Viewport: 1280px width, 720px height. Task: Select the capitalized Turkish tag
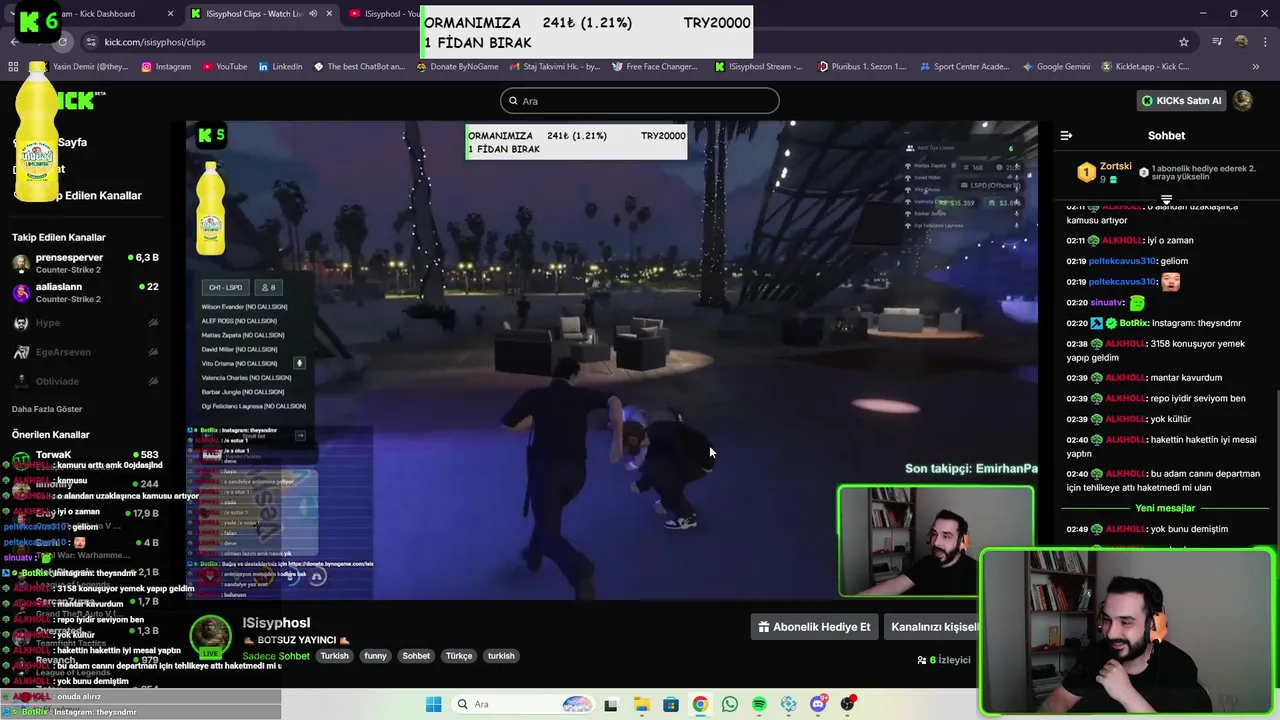334,656
